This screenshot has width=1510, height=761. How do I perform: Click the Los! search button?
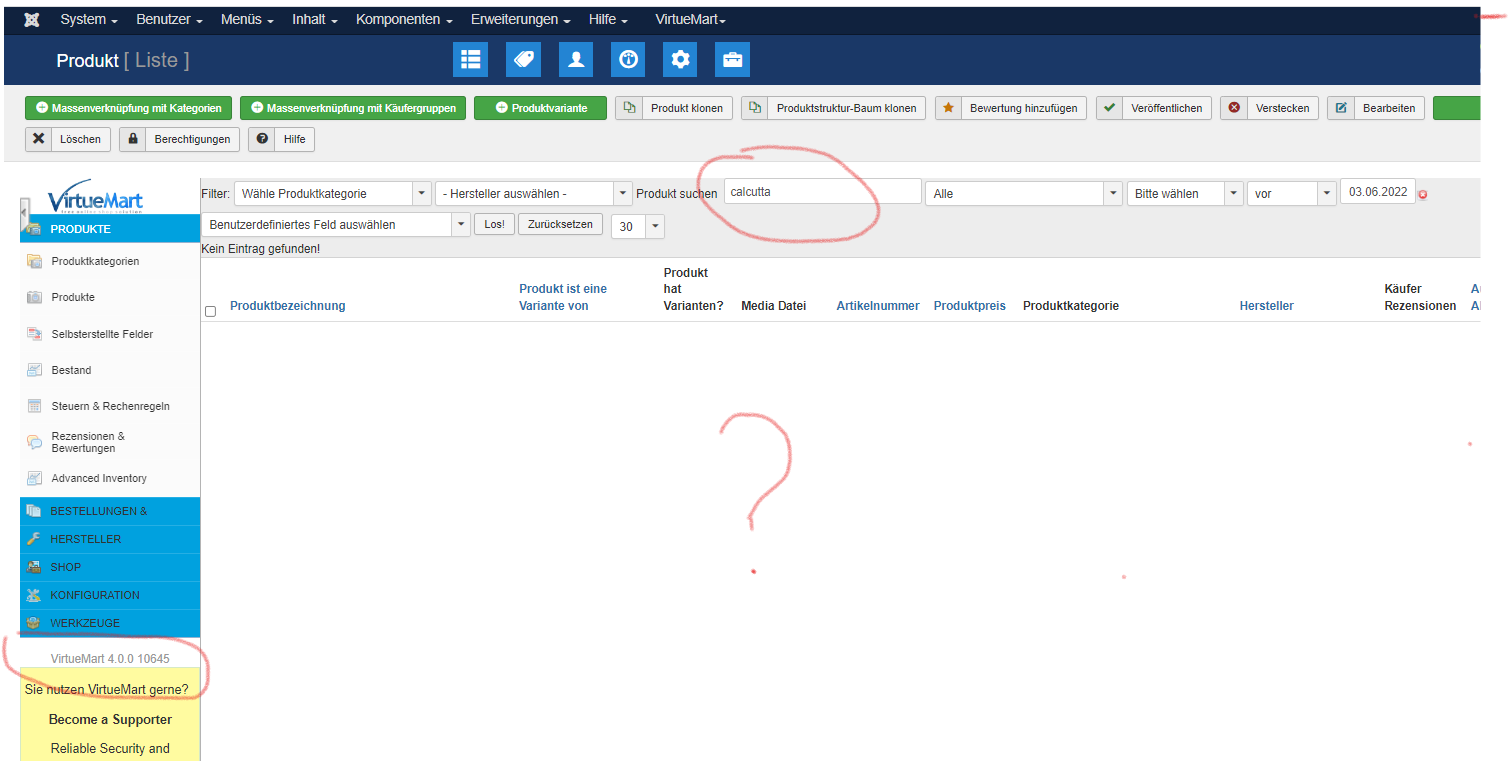point(494,224)
